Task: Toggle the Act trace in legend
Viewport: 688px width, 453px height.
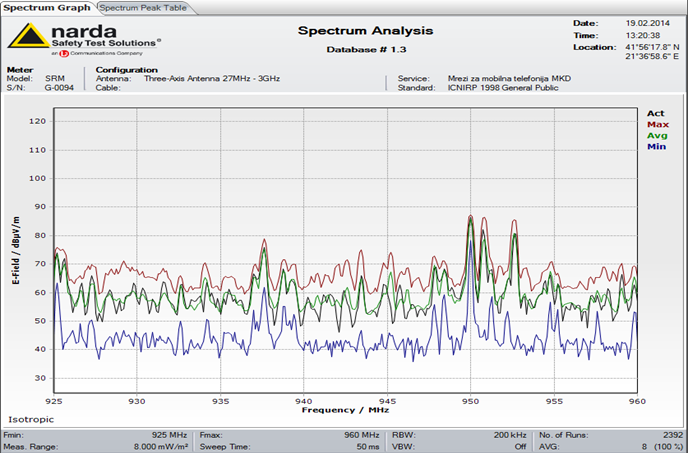Action: pos(655,113)
